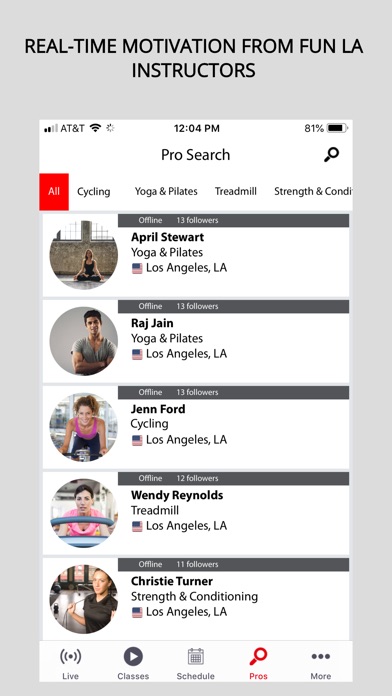Tap the Wi-Fi status icon
This screenshot has width=392, height=696.
(95, 128)
